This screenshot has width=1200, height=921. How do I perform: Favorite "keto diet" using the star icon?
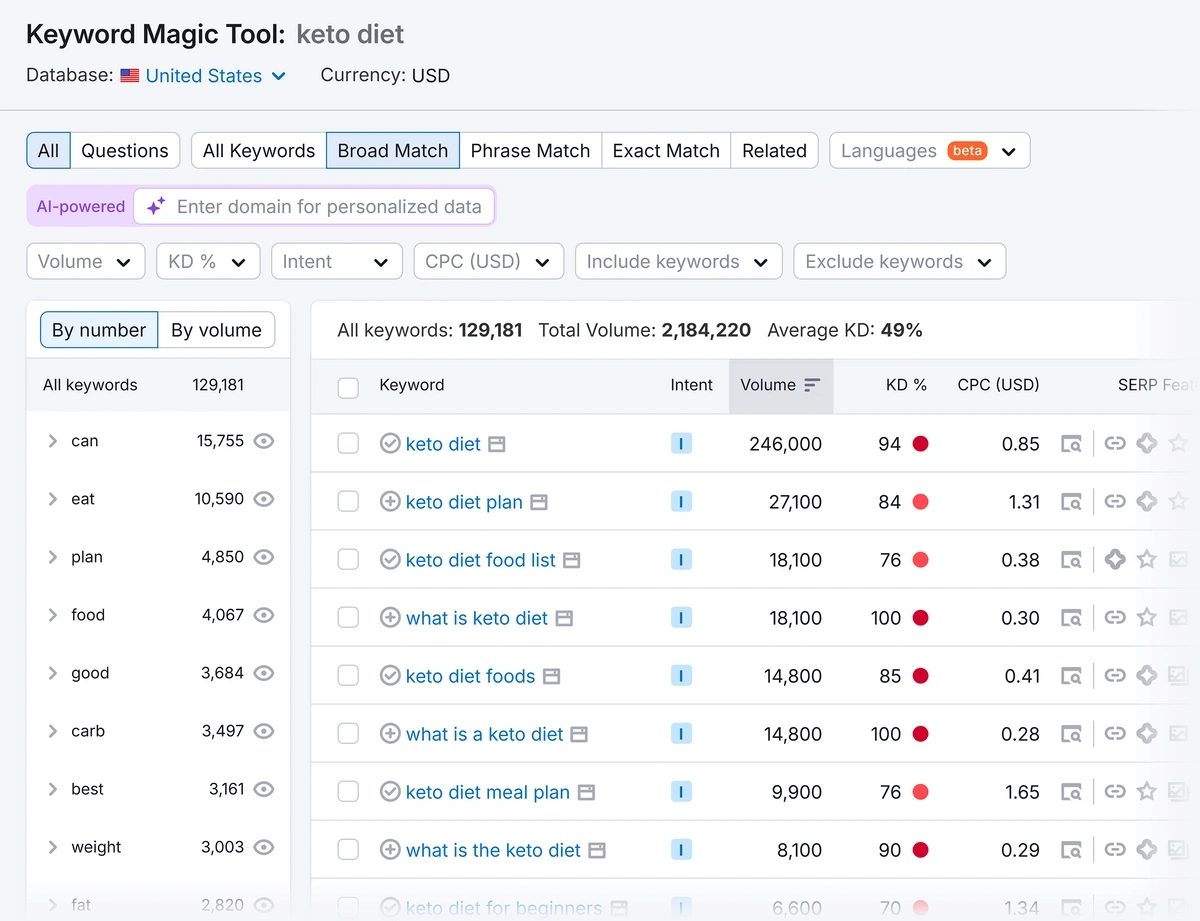pos(1178,444)
